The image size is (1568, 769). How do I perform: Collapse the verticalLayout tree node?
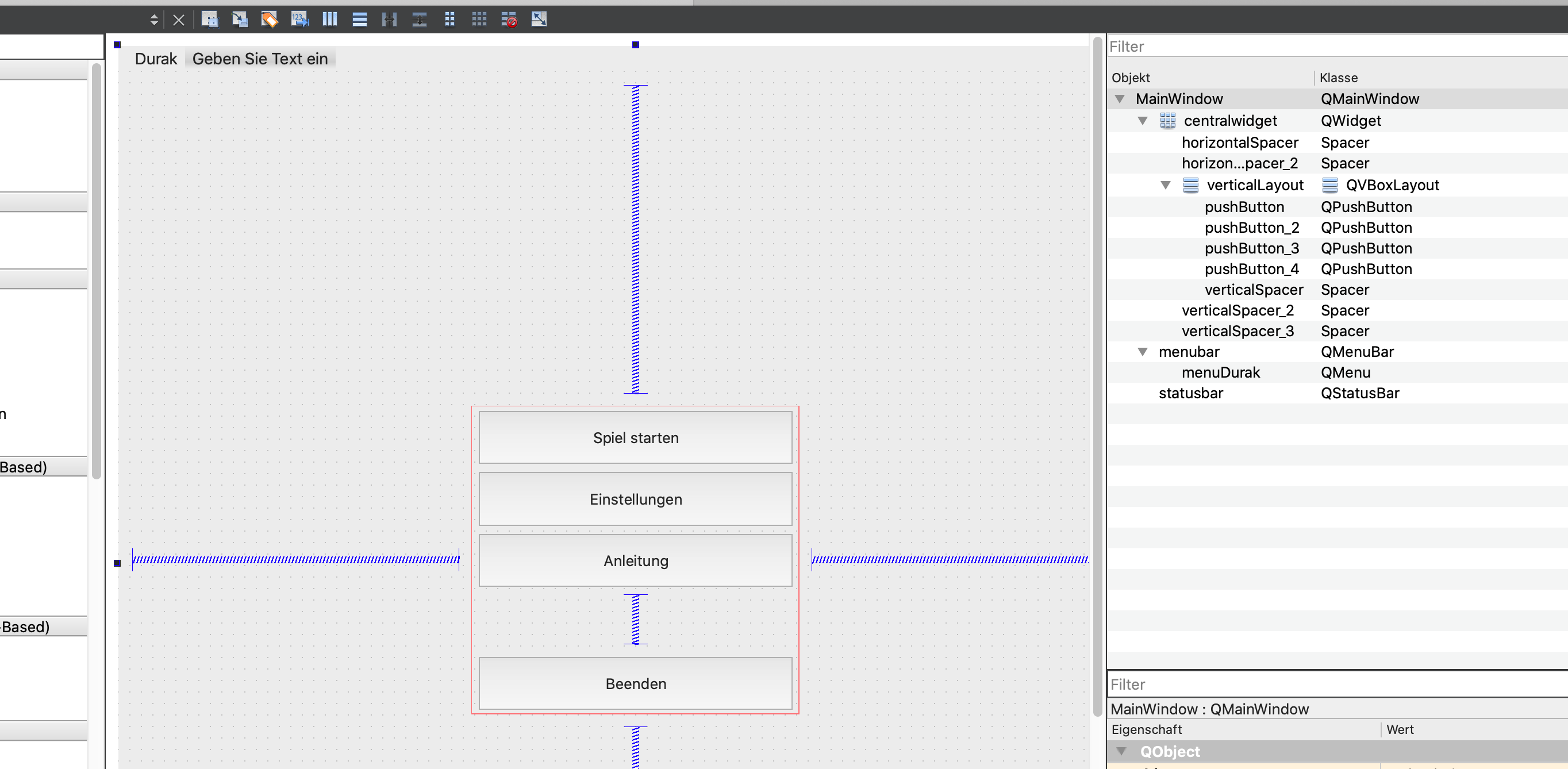tap(1165, 185)
